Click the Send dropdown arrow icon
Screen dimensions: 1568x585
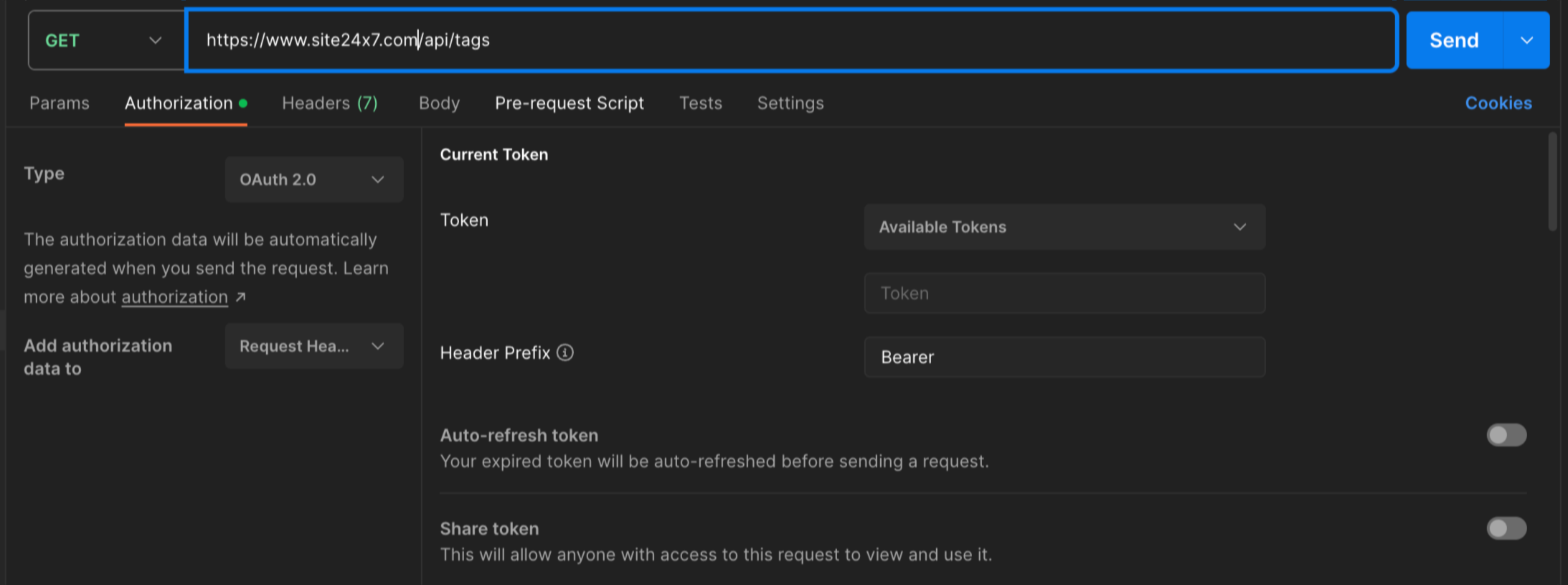point(1526,40)
